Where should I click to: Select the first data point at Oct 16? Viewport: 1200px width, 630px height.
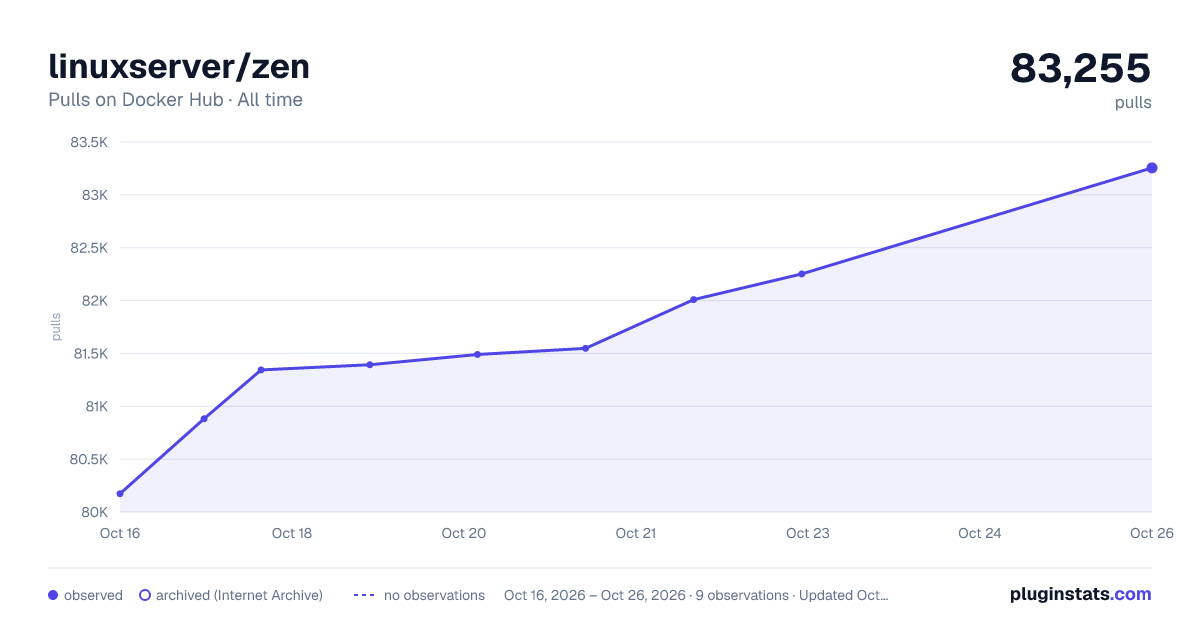120,494
